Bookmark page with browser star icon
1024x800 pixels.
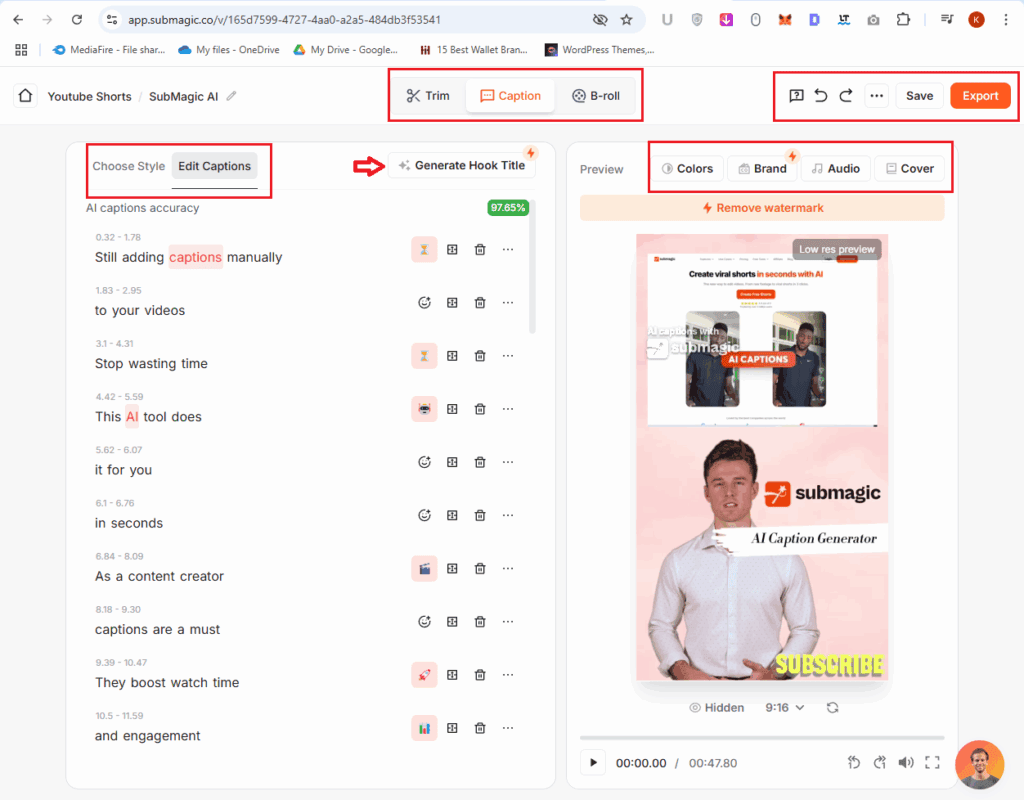(x=627, y=20)
